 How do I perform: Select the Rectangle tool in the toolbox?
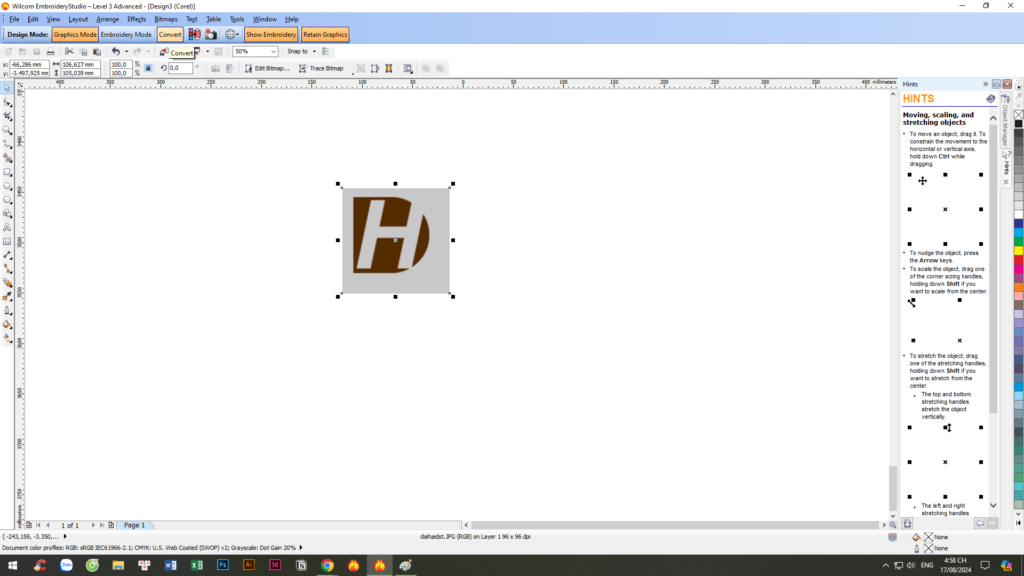[7, 172]
